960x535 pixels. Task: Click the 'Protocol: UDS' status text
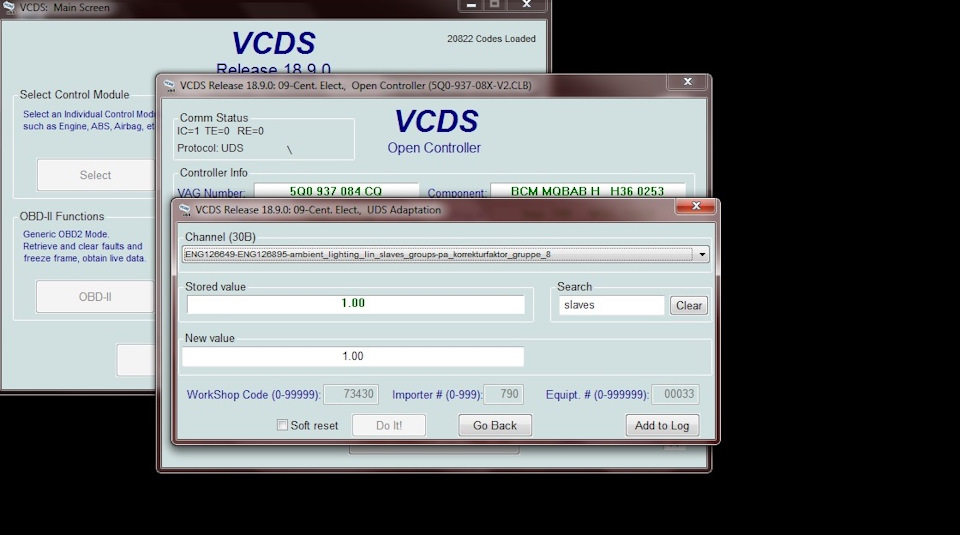tap(210, 148)
